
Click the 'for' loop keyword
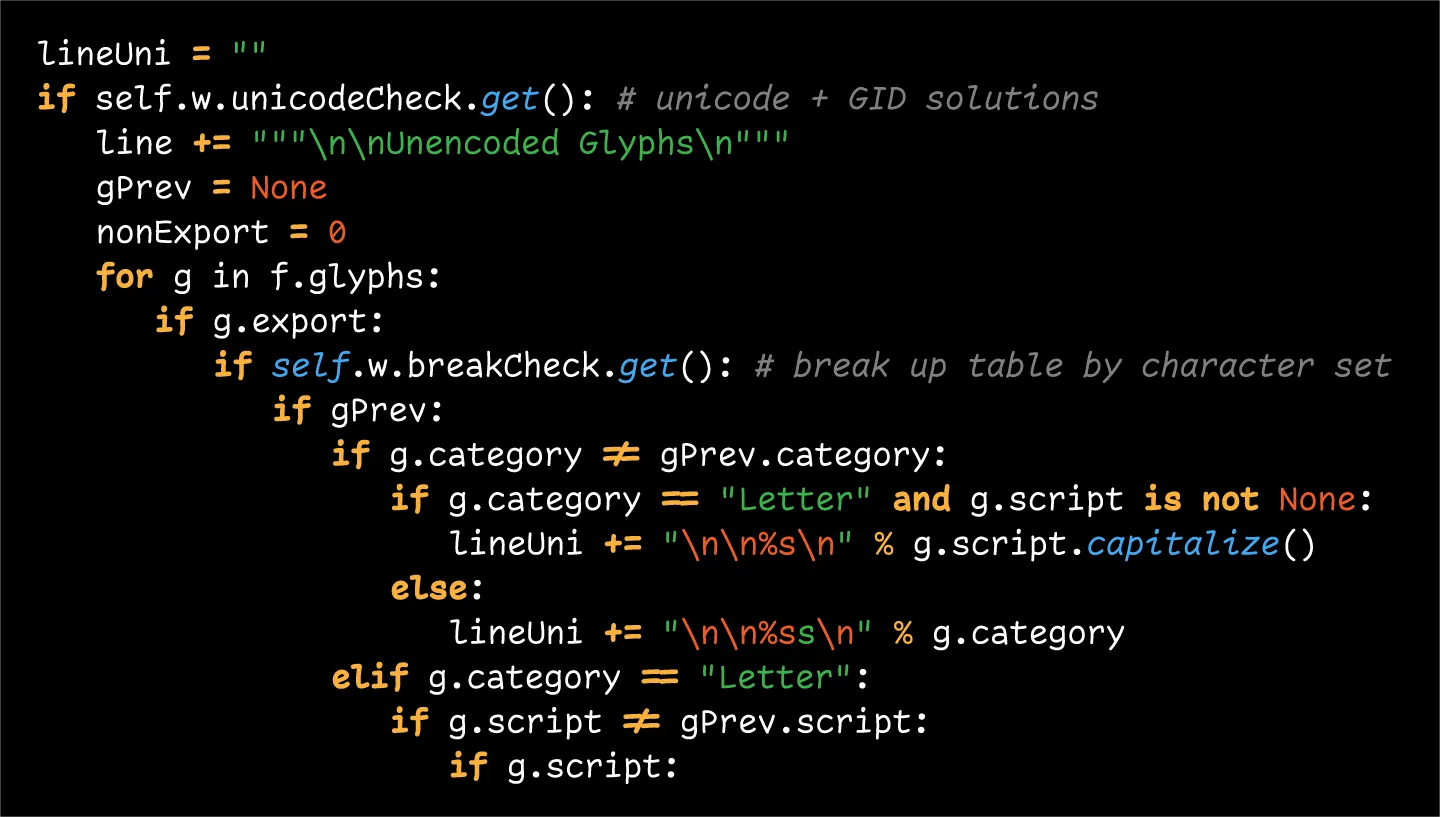coord(124,277)
